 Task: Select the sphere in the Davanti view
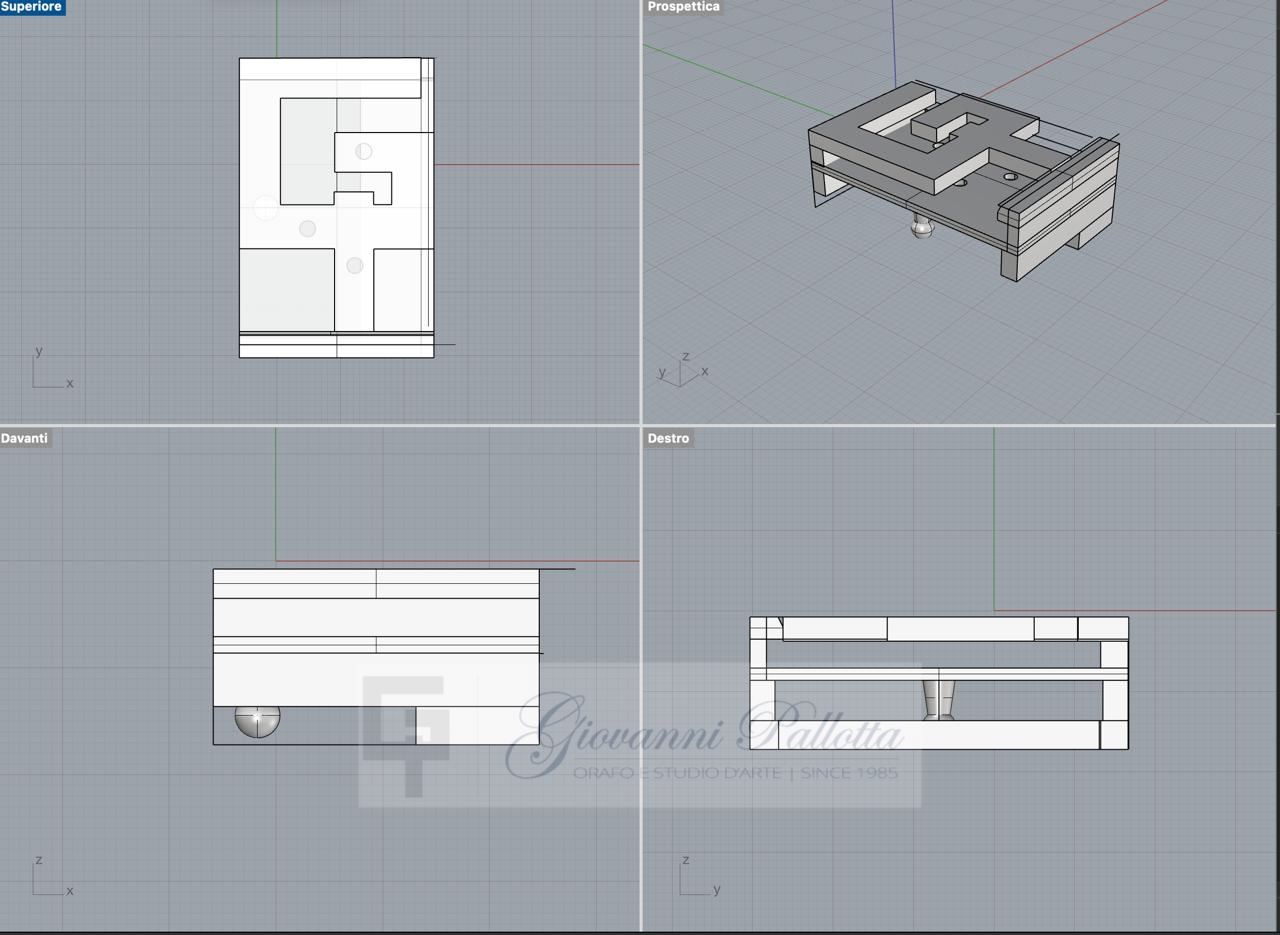click(x=257, y=719)
